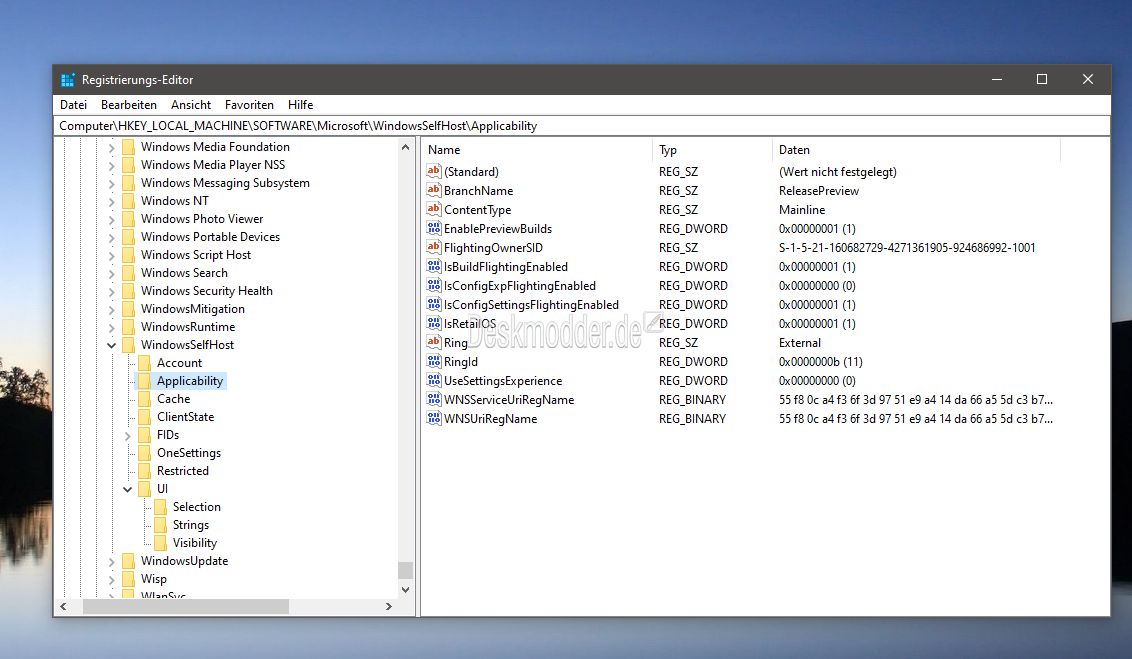Click the string icon beside FlightingOwnerSID
The image size is (1132, 659).
[x=433, y=247]
